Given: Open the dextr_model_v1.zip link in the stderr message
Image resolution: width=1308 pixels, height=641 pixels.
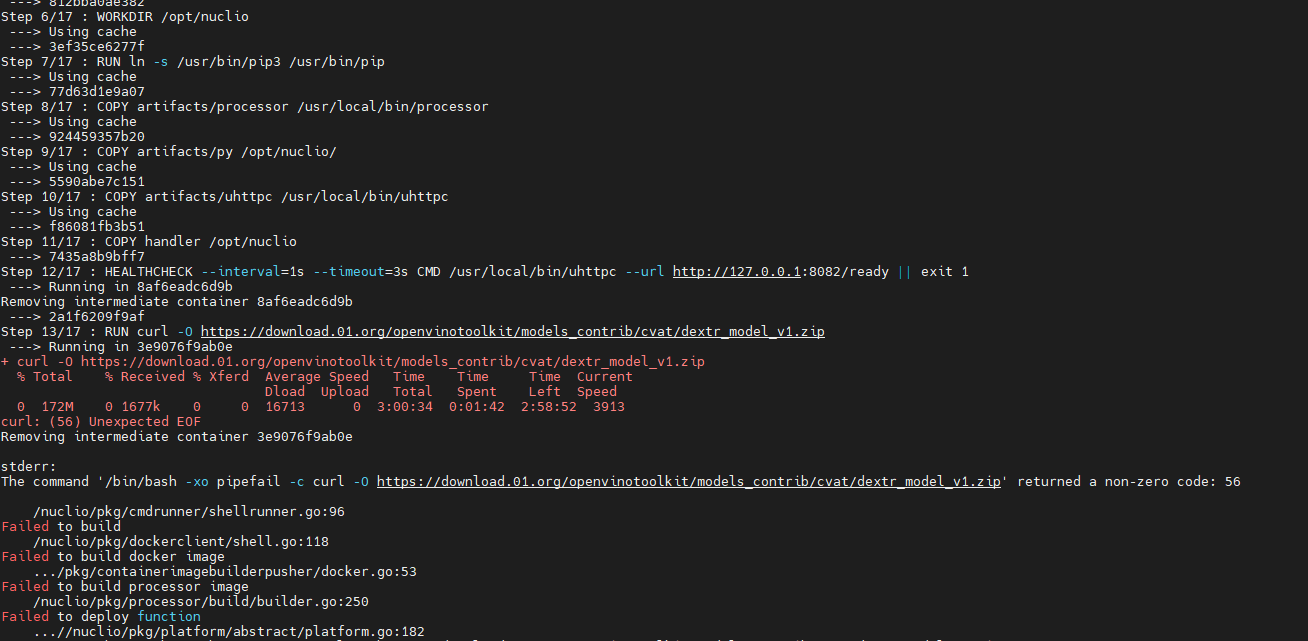Looking at the screenshot, I should (689, 481).
